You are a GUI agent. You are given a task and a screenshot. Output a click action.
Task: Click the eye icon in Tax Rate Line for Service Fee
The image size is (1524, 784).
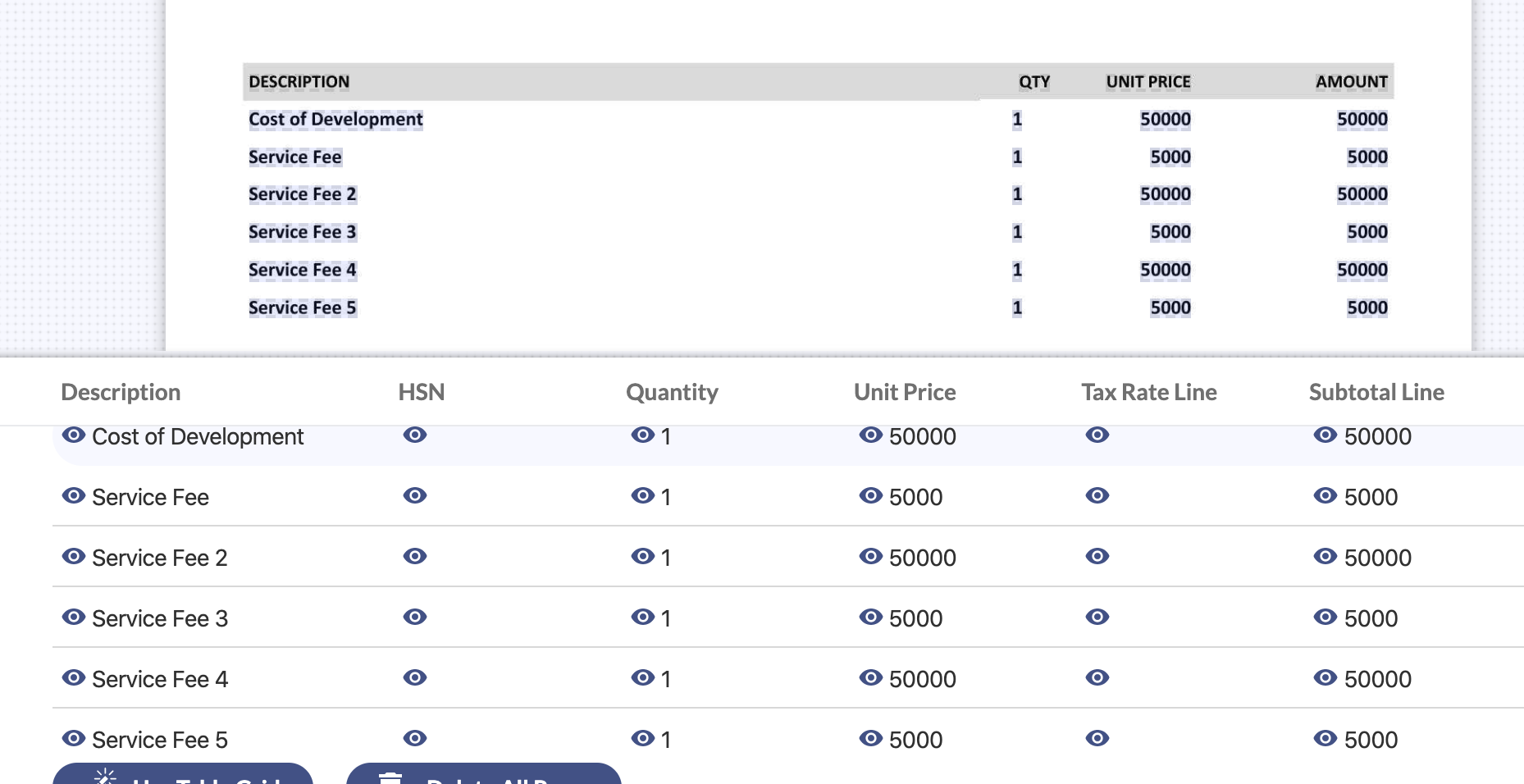coord(1098,495)
